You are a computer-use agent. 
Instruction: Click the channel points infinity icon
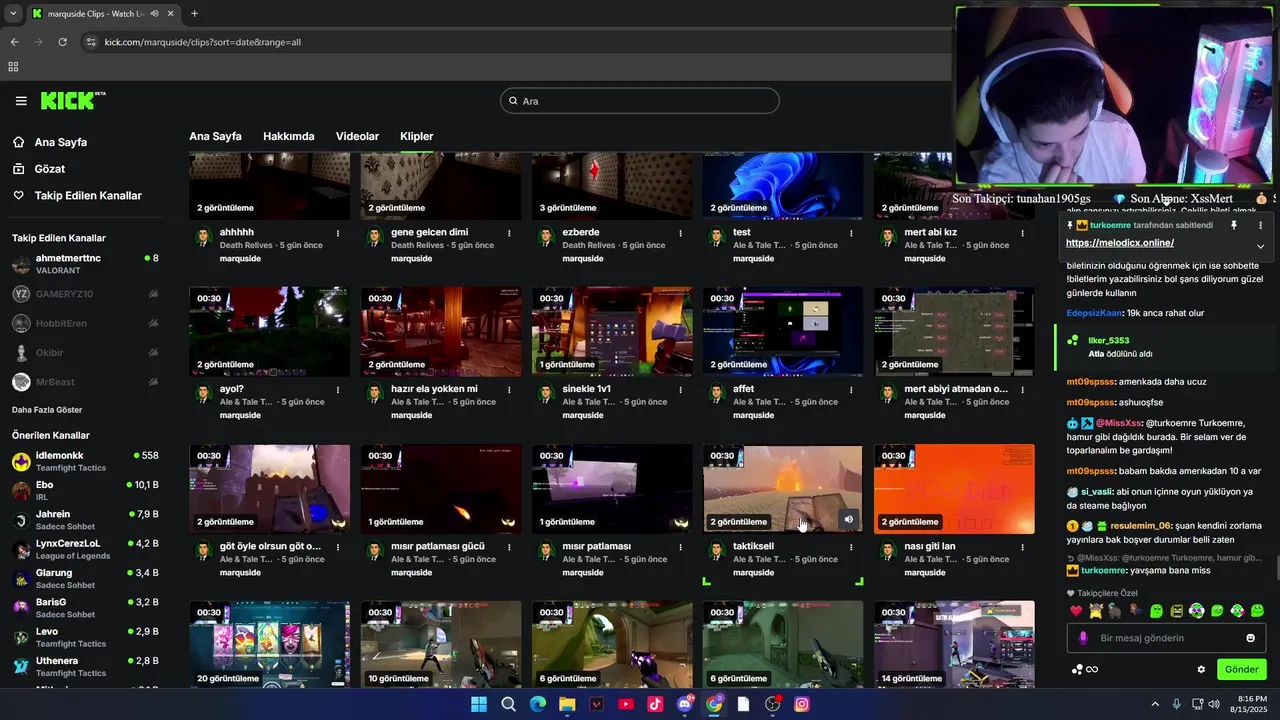tap(1092, 669)
